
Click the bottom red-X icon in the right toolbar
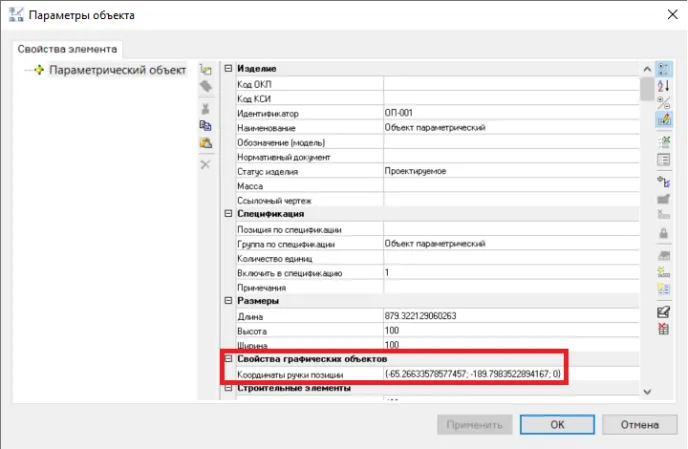[x=663, y=329]
